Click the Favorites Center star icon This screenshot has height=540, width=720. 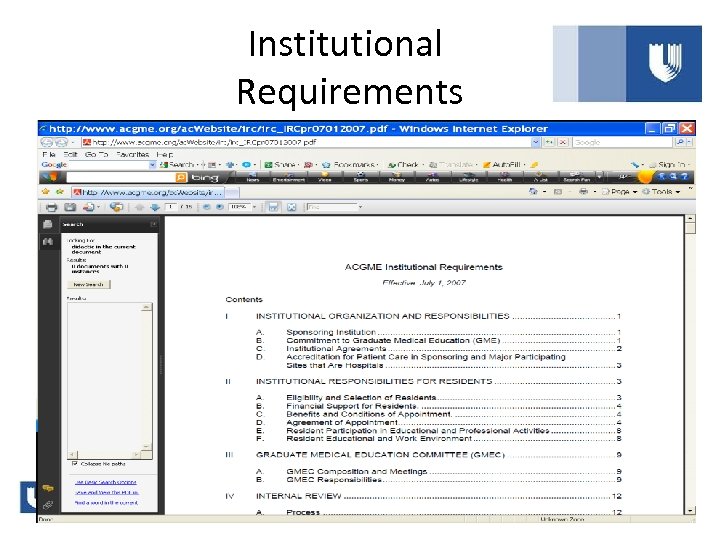45,191
